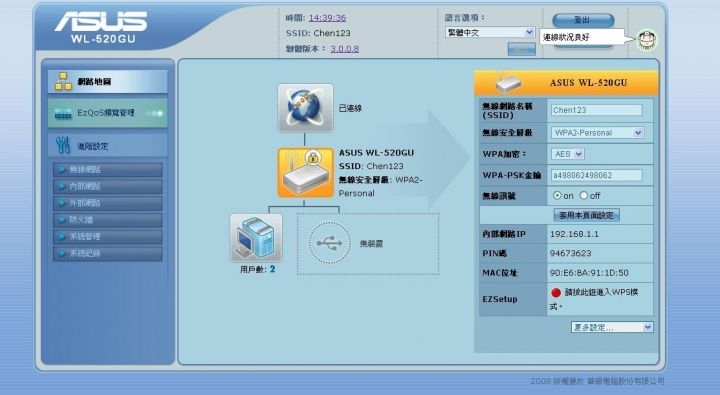Open the EzQoS bandwidth management menu
This screenshot has height=395, width=720.
[x=107, y=113]
